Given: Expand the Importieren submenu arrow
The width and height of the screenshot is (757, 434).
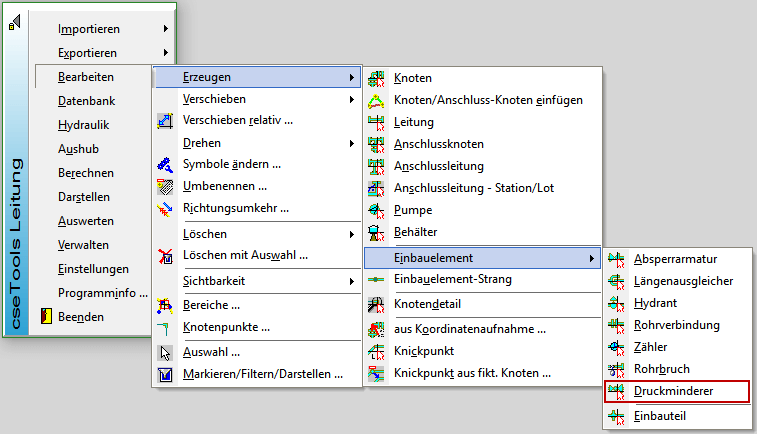Looking at the screenshot, I should pyautogui.click(x=165, y=29).
